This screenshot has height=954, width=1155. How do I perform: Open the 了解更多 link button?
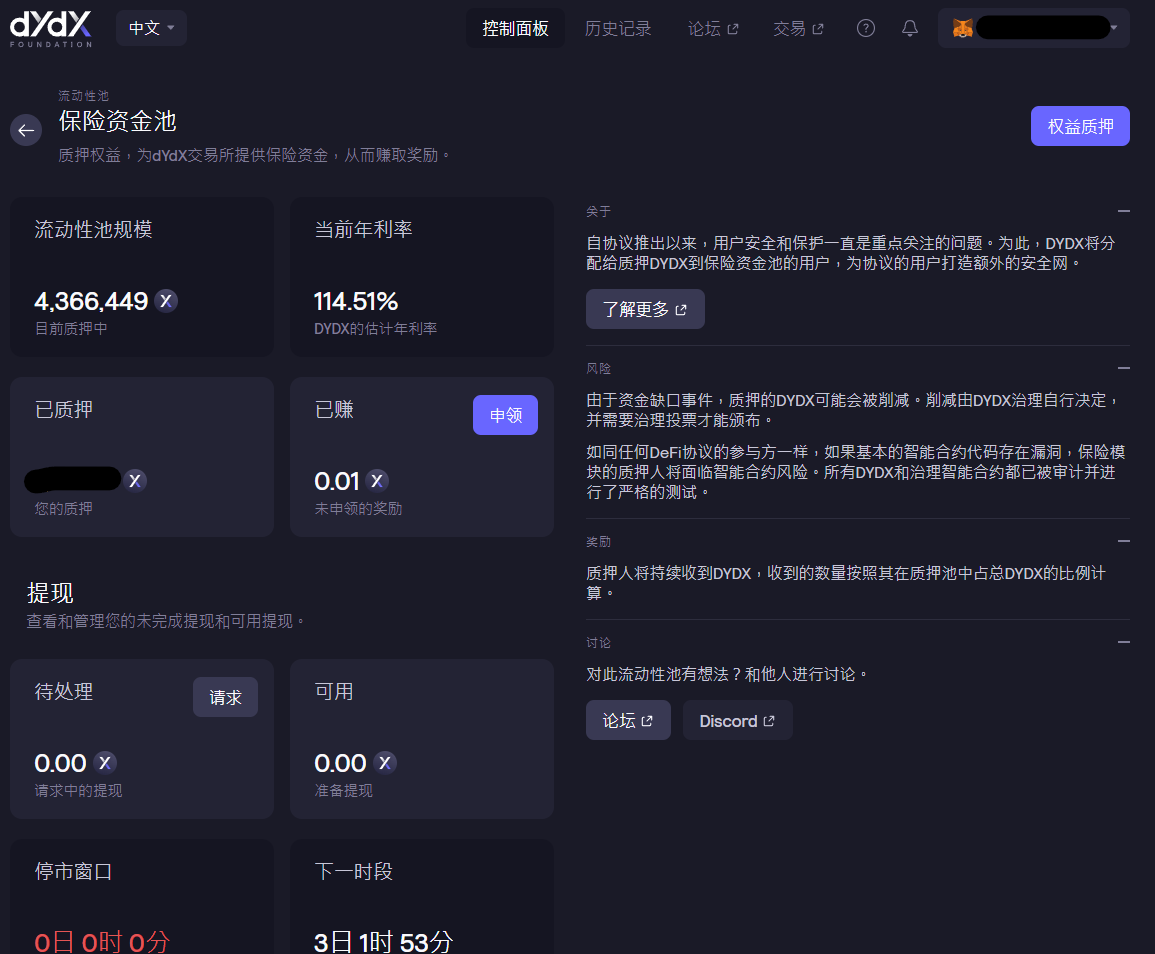tap(645, 309)
